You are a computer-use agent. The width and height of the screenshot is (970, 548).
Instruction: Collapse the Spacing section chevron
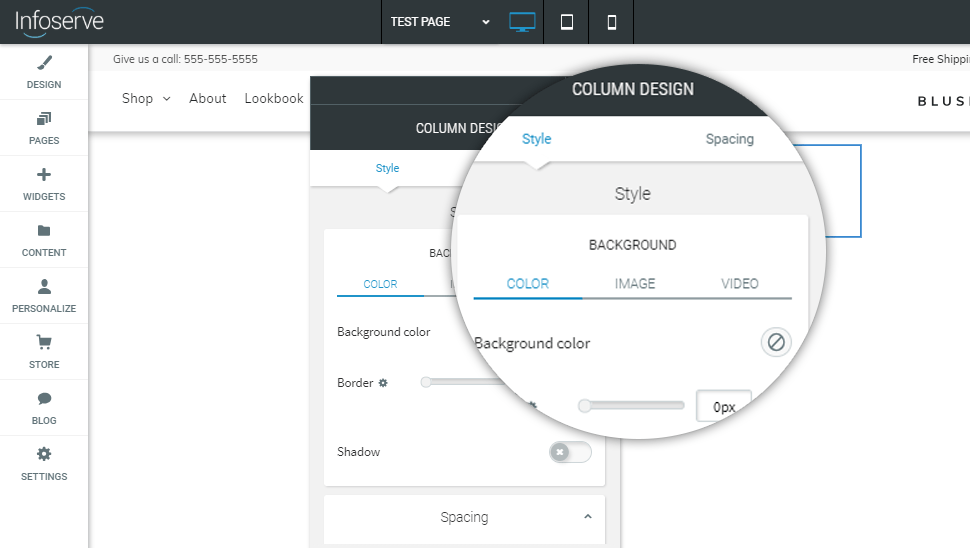587,517
